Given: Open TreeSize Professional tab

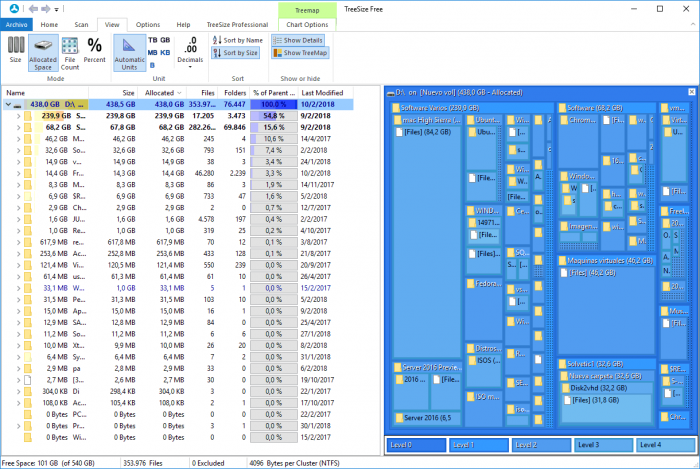Looking at the screenshot, I should tap(237, 25).
